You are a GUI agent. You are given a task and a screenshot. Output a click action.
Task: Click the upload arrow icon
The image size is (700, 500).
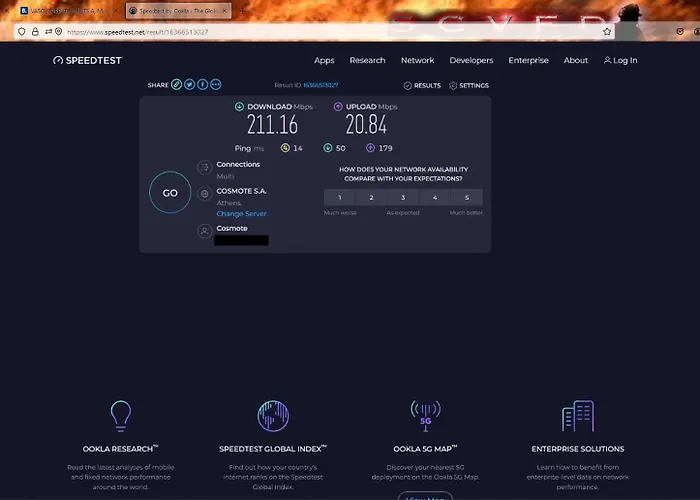[x=338, y=106]
